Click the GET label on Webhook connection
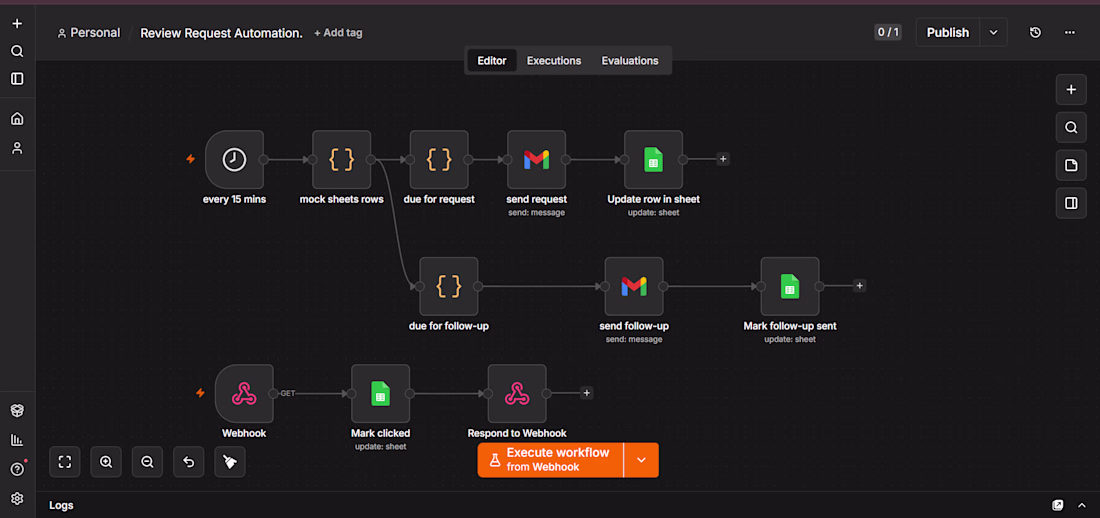The width and height of the screenshot is (1100, 518). (288, 394)
